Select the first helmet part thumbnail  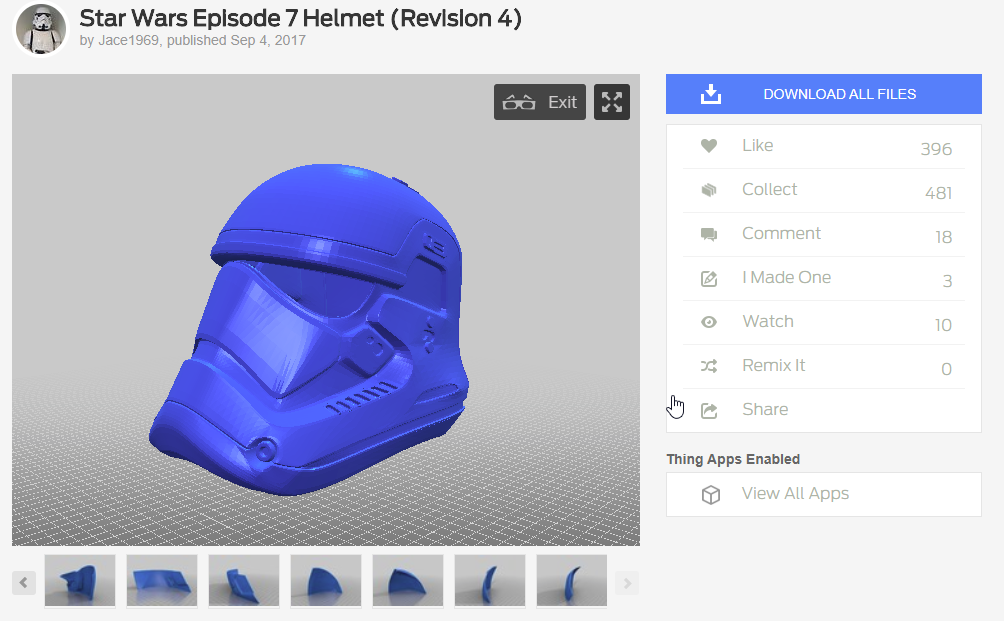click(80, 581)
